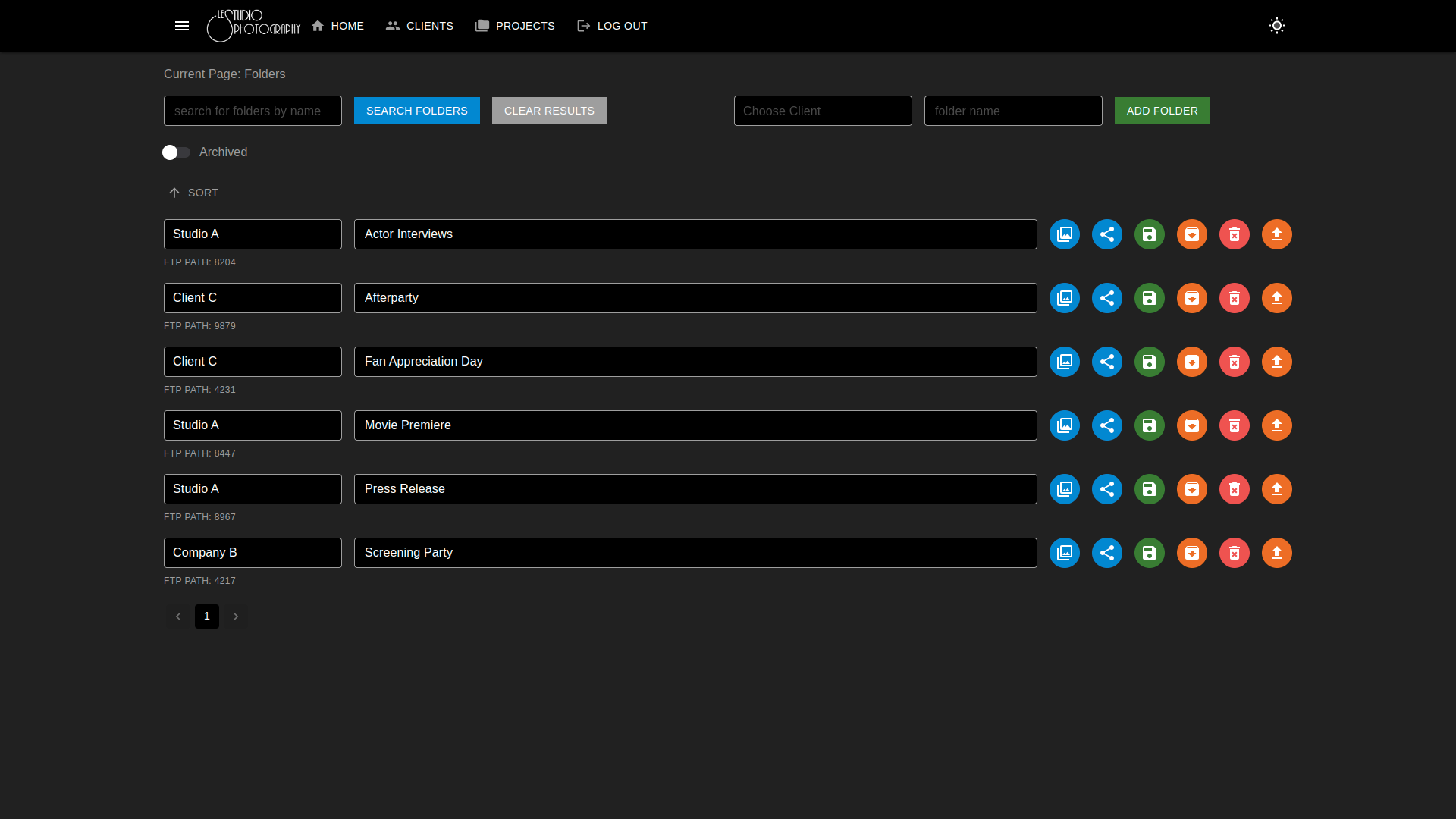
Task: Delete the Actor Interviews folder
Action: 1234,234
